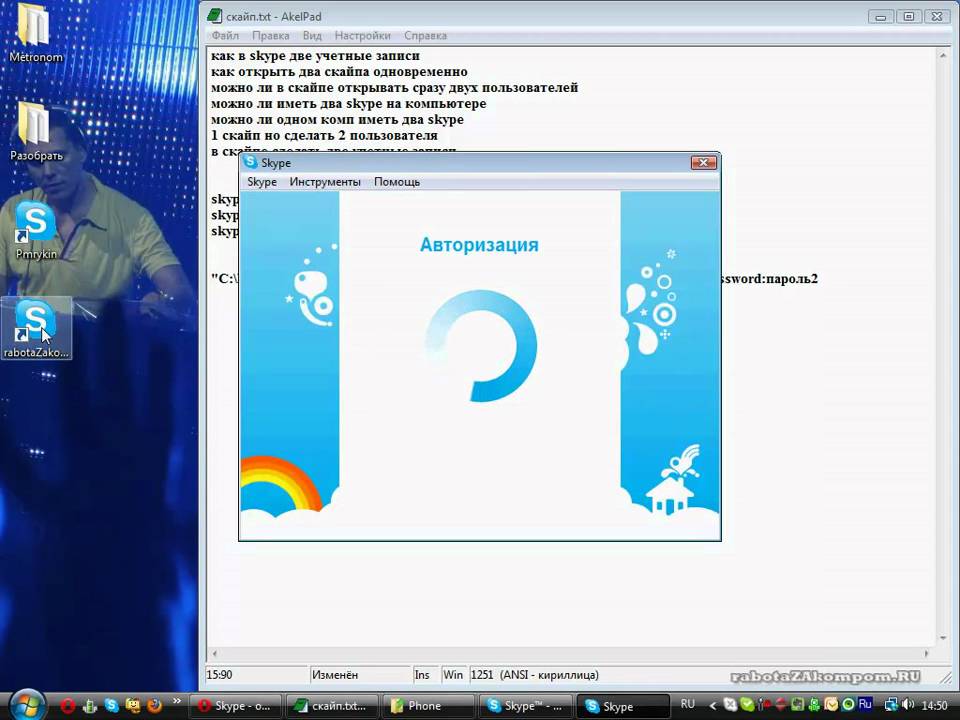The image size is (960, 720).
Task: Switch to Phone taskbar window
Action: [428, 706]
